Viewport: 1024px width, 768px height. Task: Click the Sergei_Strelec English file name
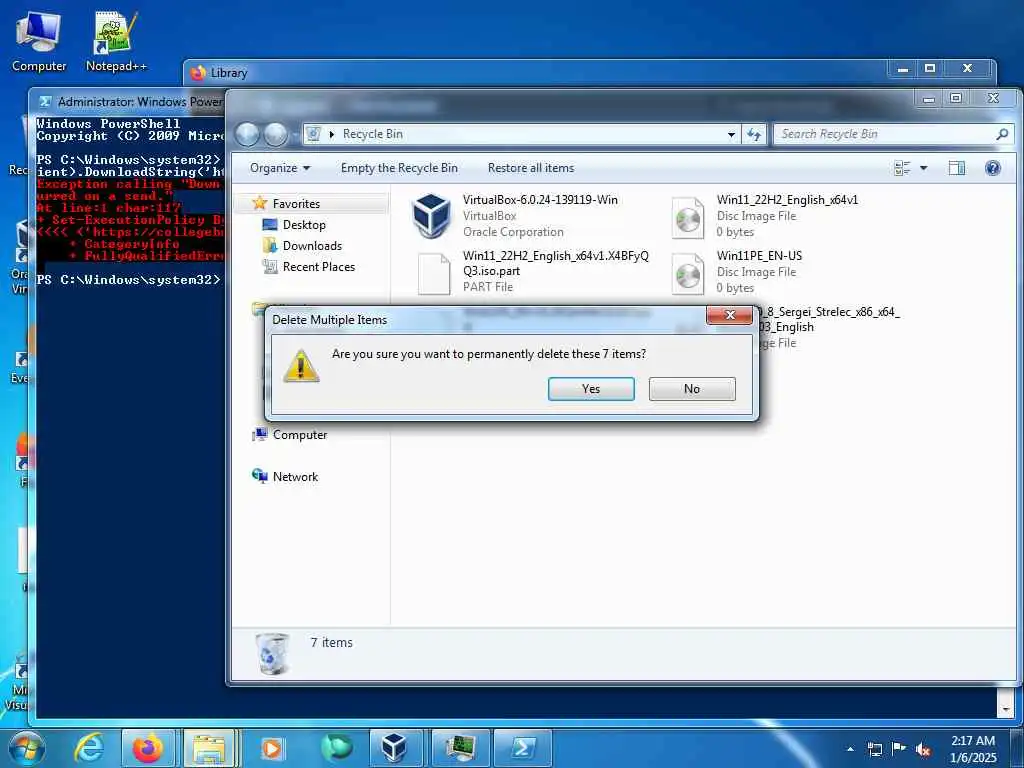[829, 319]
